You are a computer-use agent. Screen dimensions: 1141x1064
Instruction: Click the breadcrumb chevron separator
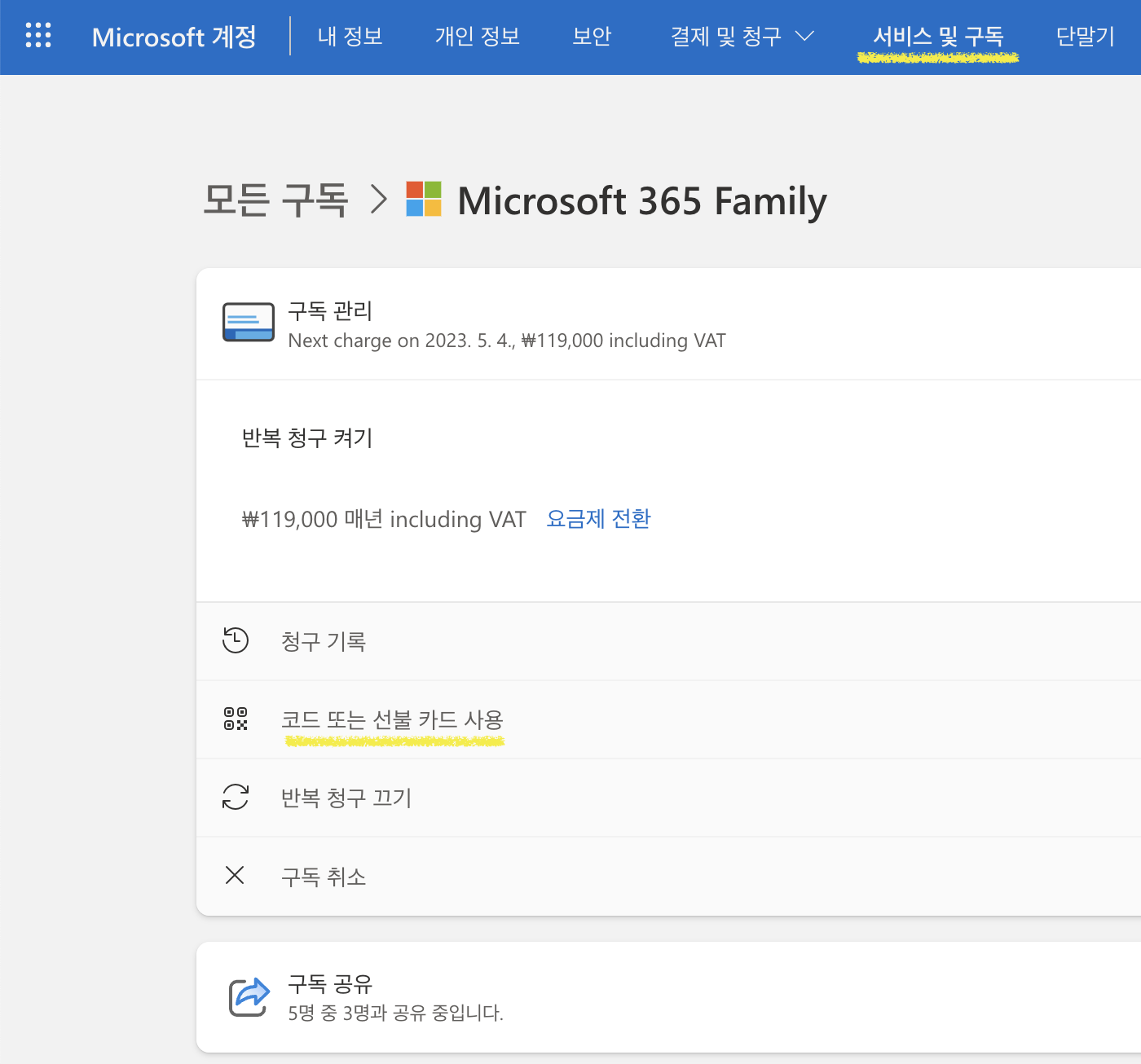tap(378, 200)
